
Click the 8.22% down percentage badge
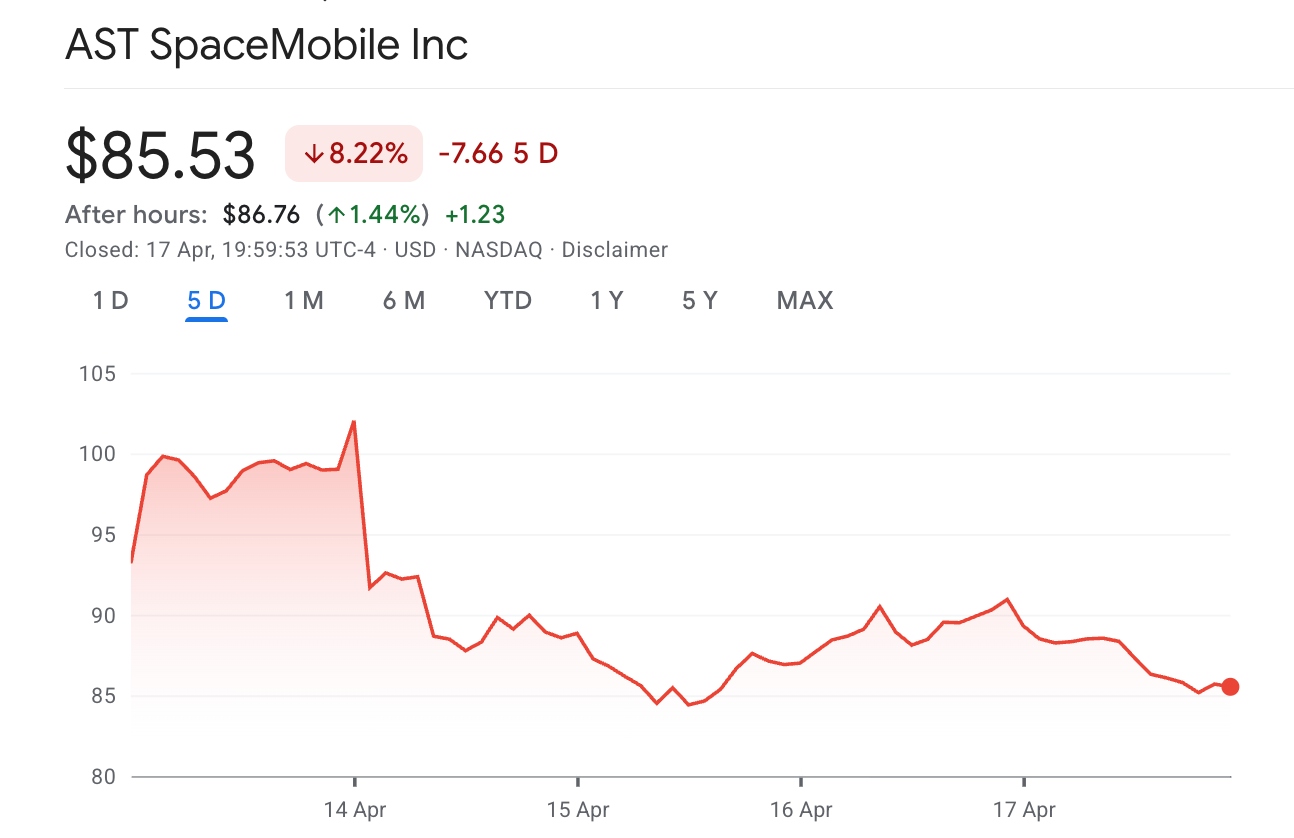[354, 154]
